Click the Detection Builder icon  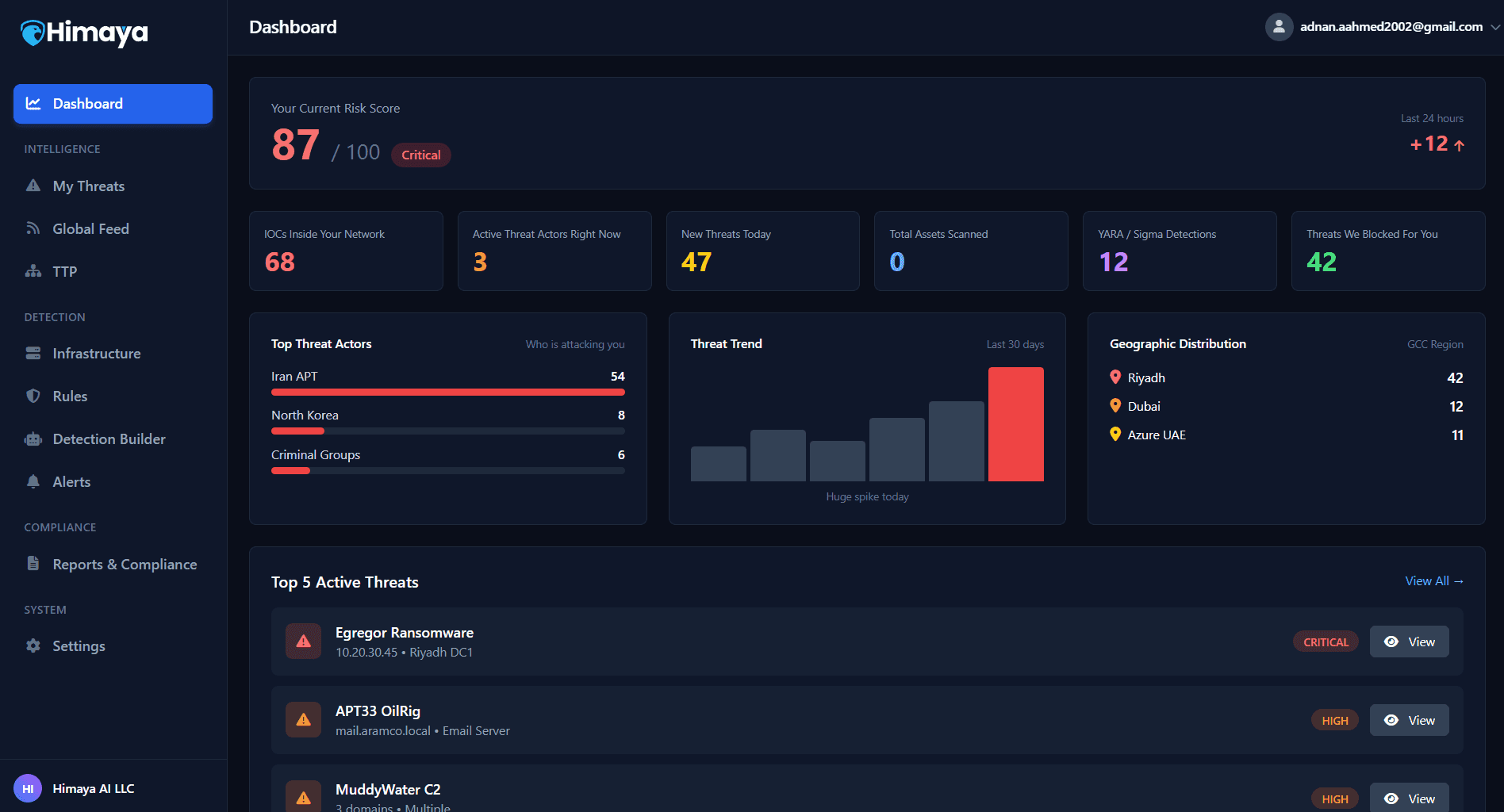(x=33, y=439)
